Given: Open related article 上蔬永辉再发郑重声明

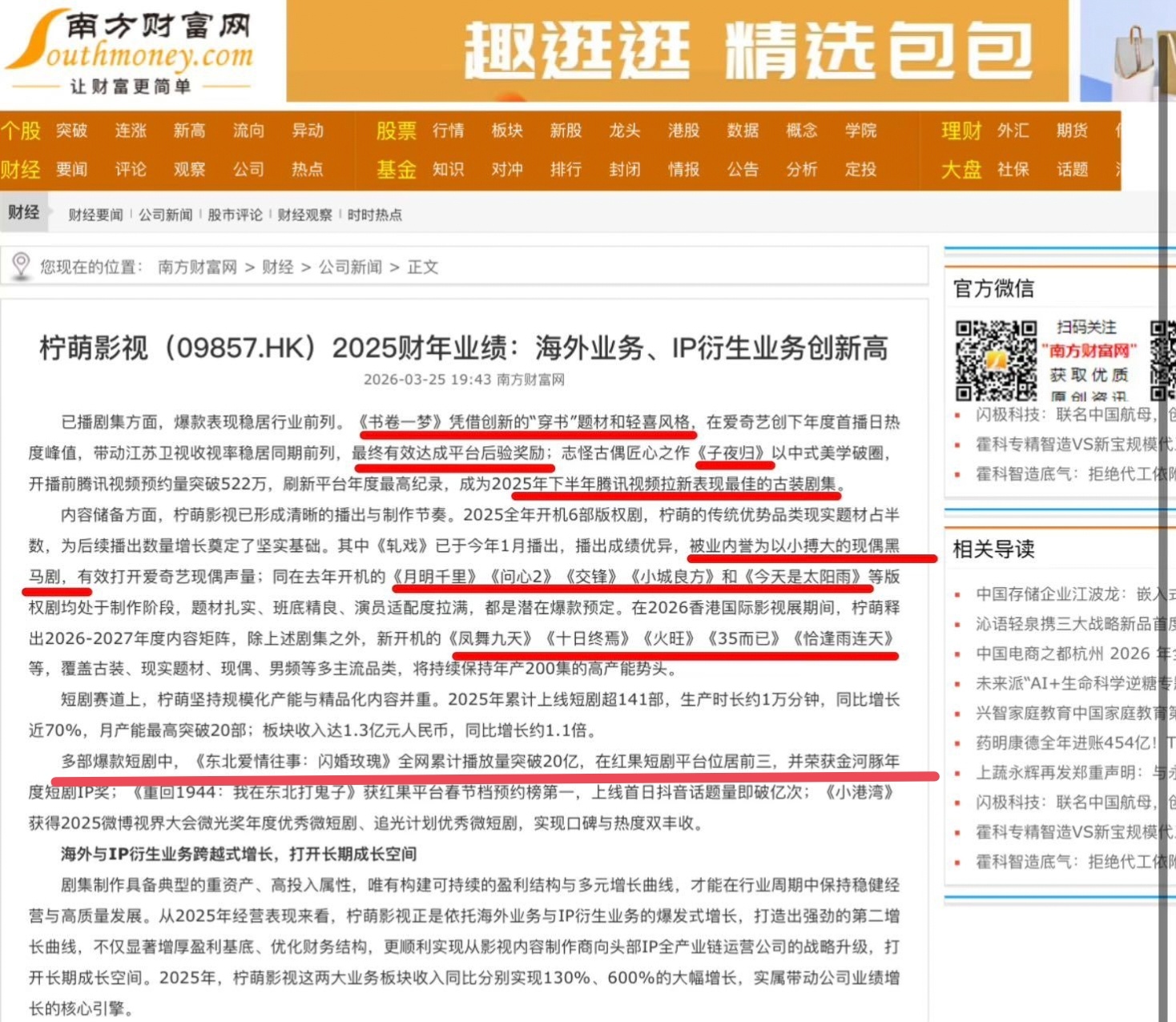Looking at the screenshot, I should coord(1075,772).
